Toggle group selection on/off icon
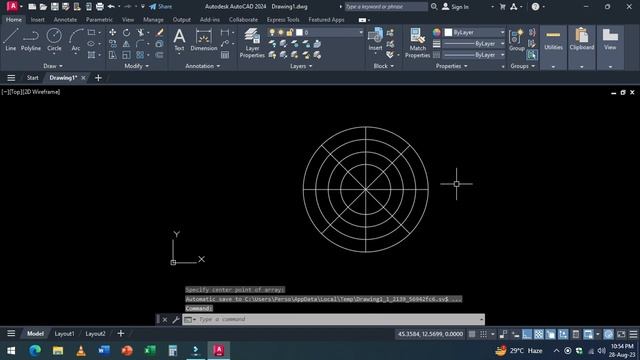The image size is (640, 360). point(531,55)
